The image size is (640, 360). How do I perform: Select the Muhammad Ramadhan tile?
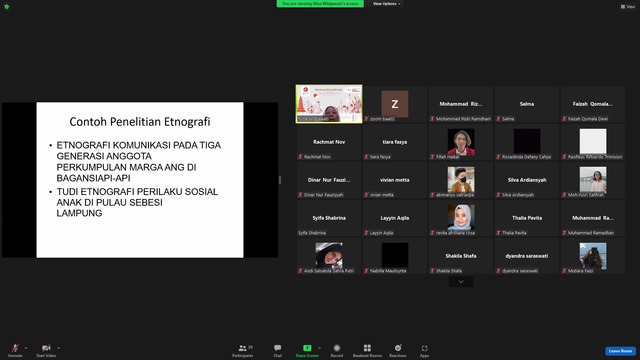[x=593, y=218]
